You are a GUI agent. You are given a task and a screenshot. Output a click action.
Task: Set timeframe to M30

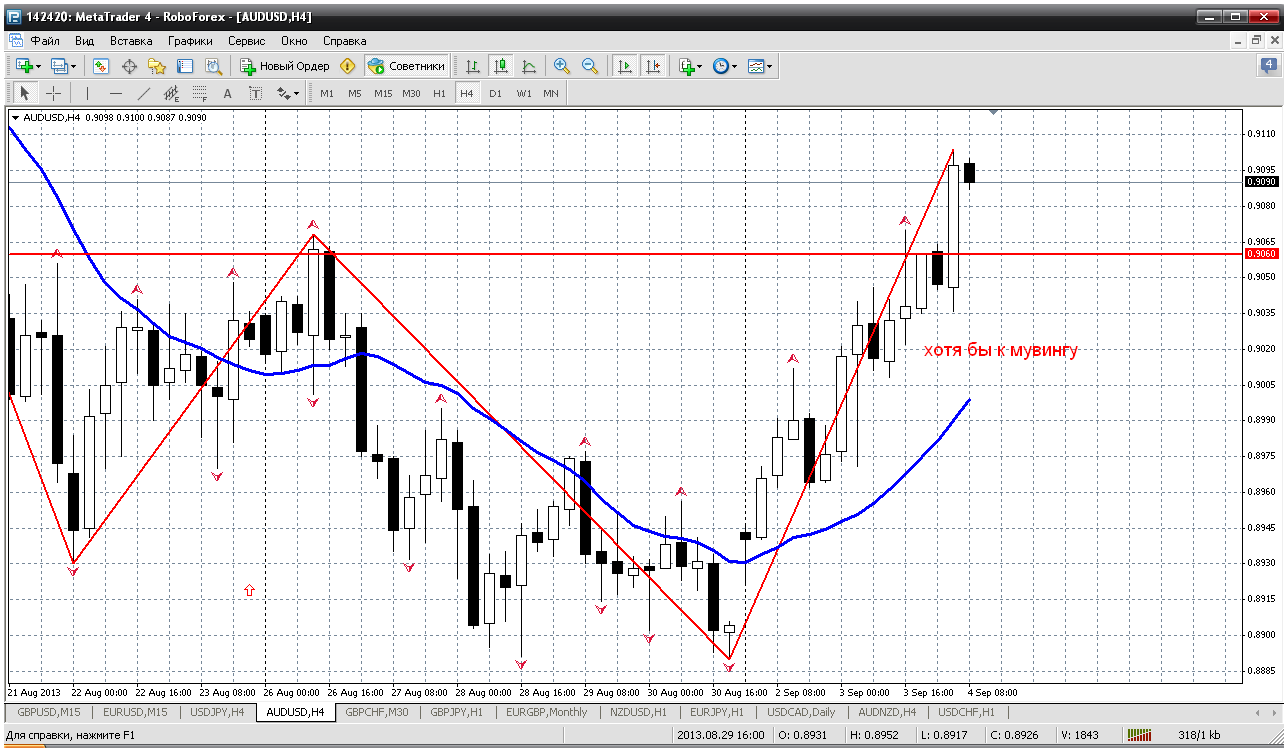click(411, 93)
